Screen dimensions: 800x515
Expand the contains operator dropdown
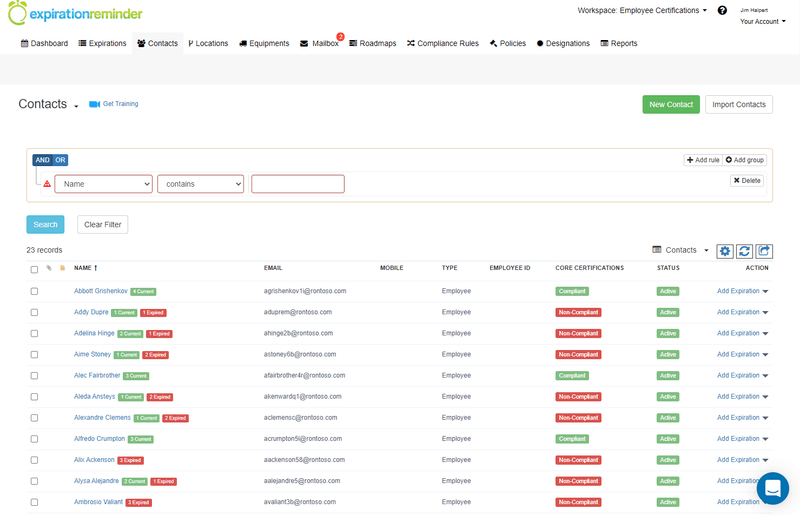coord(200,184)
